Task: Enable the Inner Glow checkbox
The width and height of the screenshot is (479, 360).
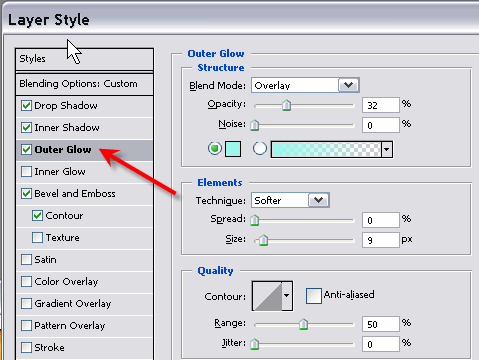Action: pyautogui.click(x=26, y=172)
